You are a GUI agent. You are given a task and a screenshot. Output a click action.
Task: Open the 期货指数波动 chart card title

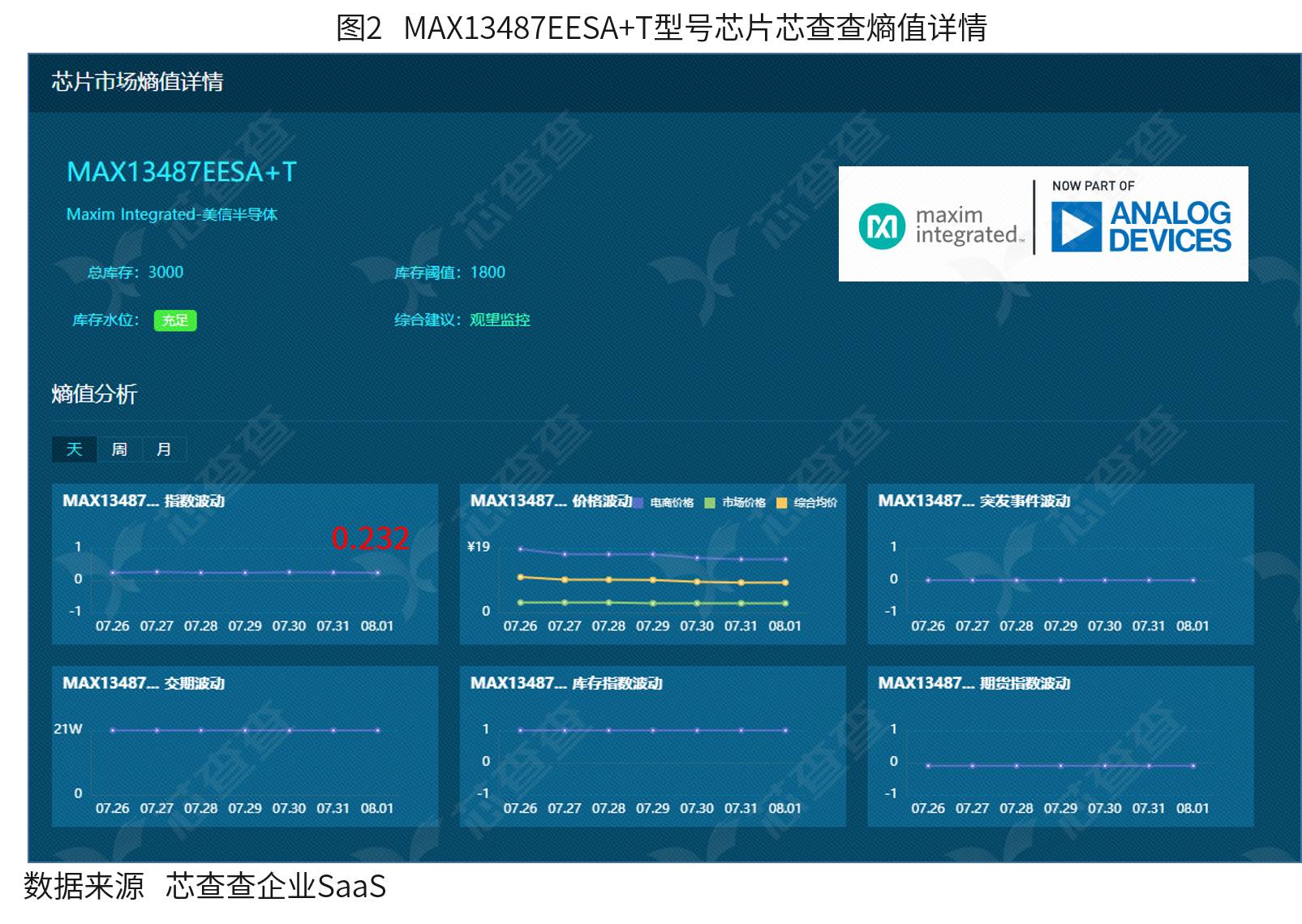point(974,683)
